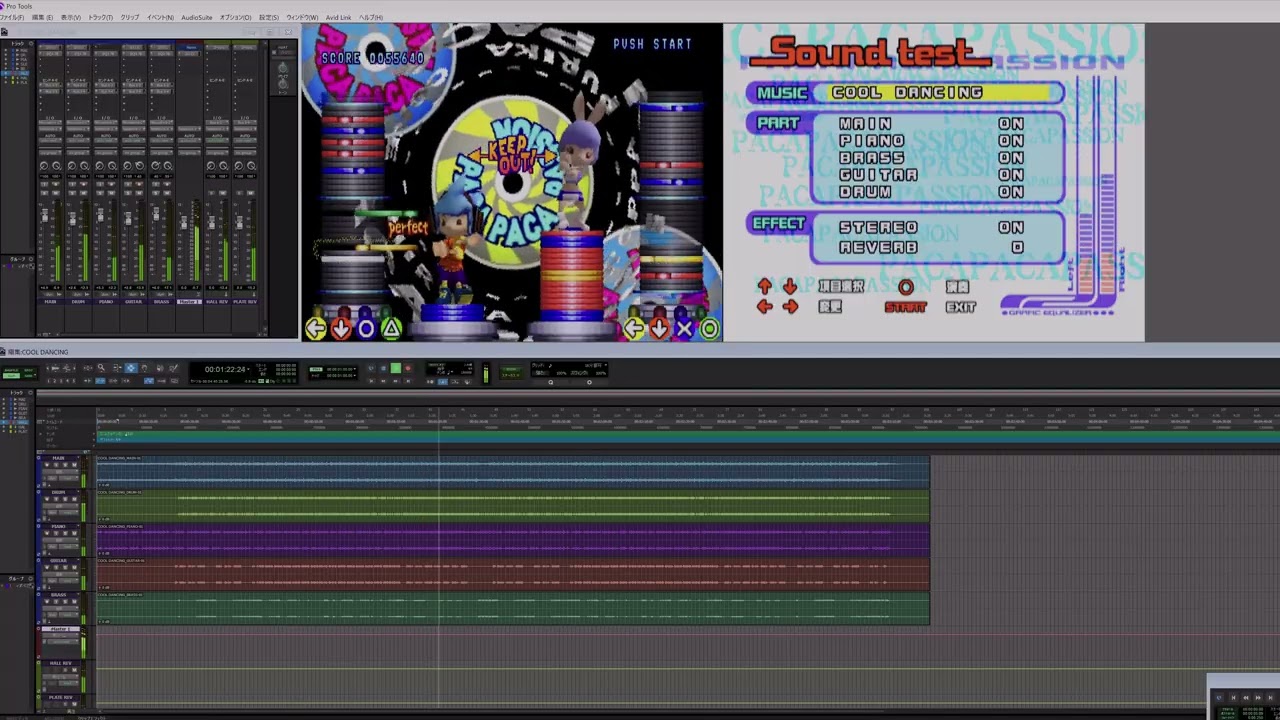Screen dimensions: 1280x720
Task: Select the Grabber hand tool
Action: point(144,368)
